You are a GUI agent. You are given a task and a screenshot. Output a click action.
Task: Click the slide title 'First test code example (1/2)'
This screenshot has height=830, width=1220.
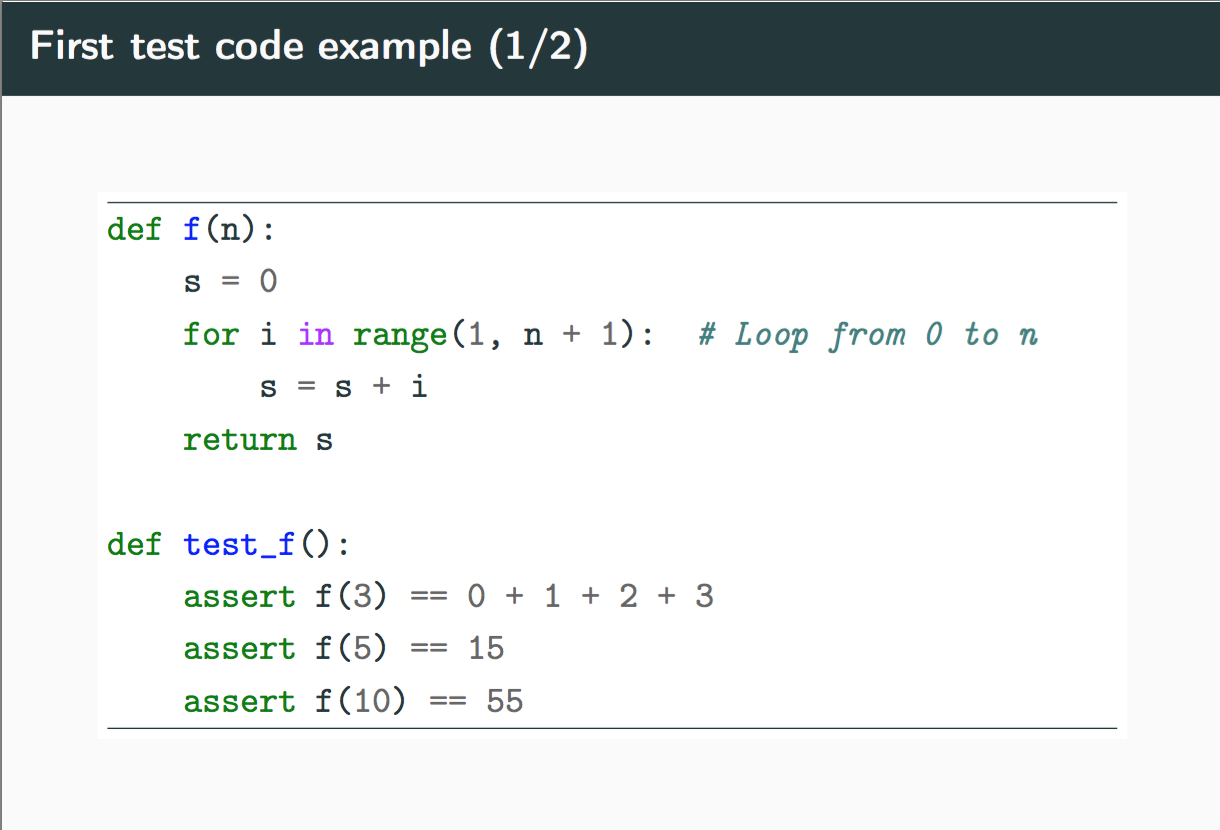(x=309, y=47)
